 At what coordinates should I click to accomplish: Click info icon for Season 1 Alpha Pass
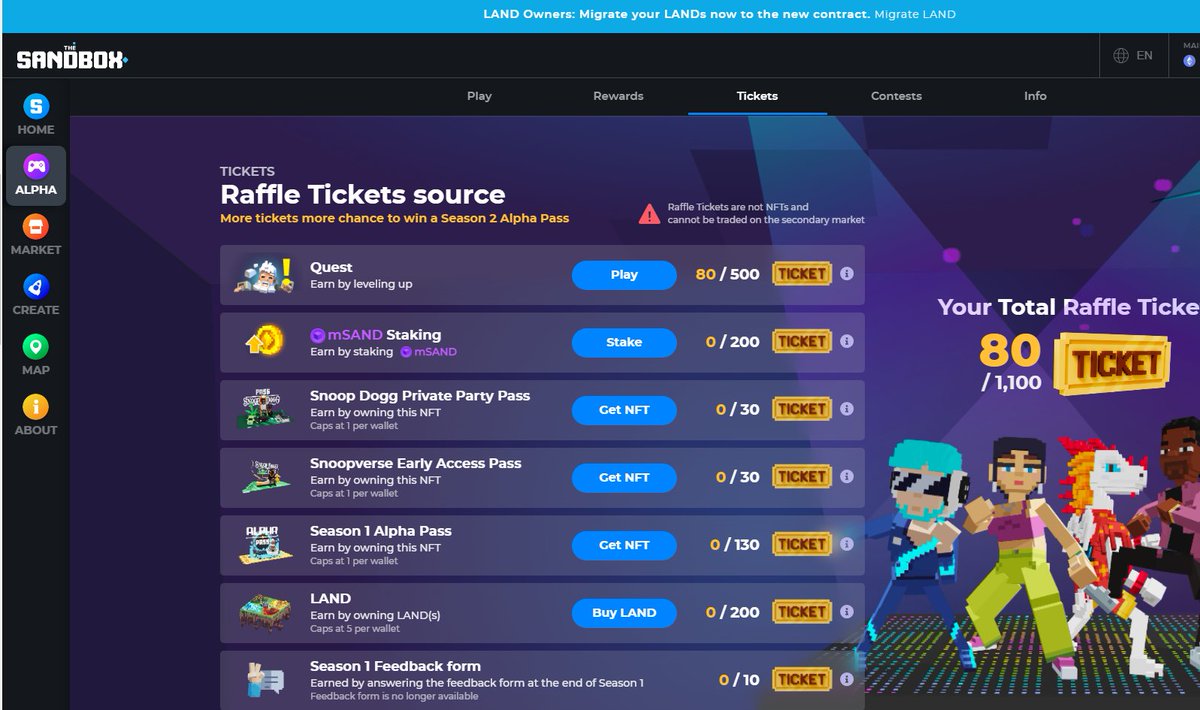tap(846, 544)
